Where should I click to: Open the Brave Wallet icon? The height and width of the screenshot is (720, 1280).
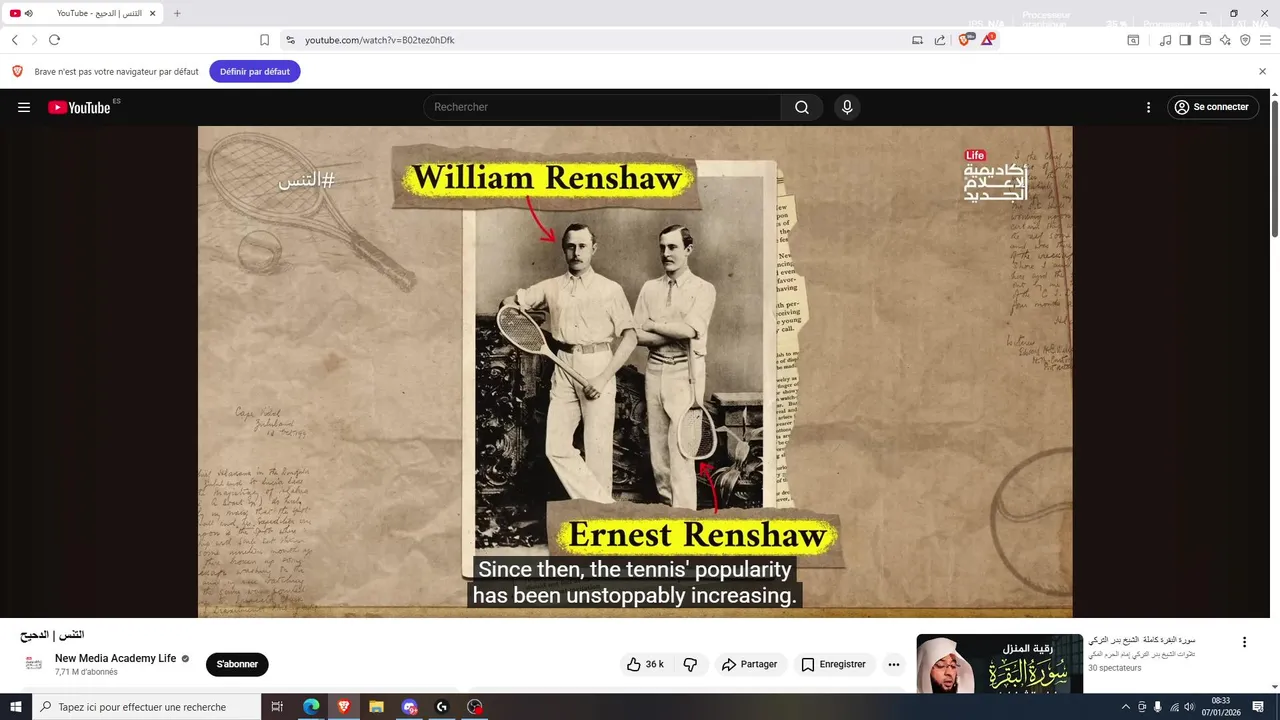point(1205,40)
